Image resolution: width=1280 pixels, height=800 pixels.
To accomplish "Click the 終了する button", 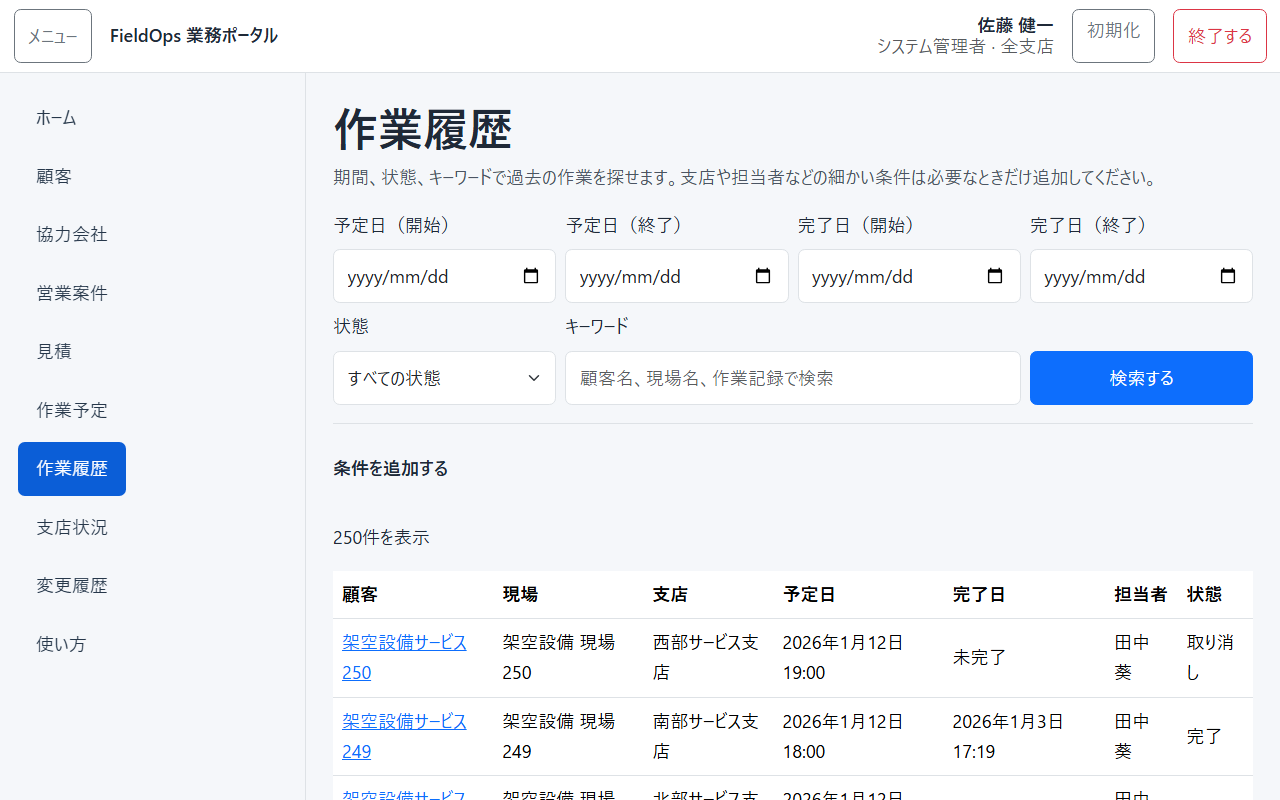I will [1220, 36].
